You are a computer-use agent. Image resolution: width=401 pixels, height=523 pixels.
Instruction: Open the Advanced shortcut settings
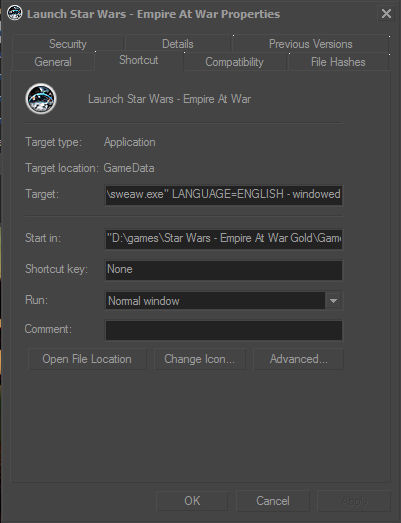[299, 359]
